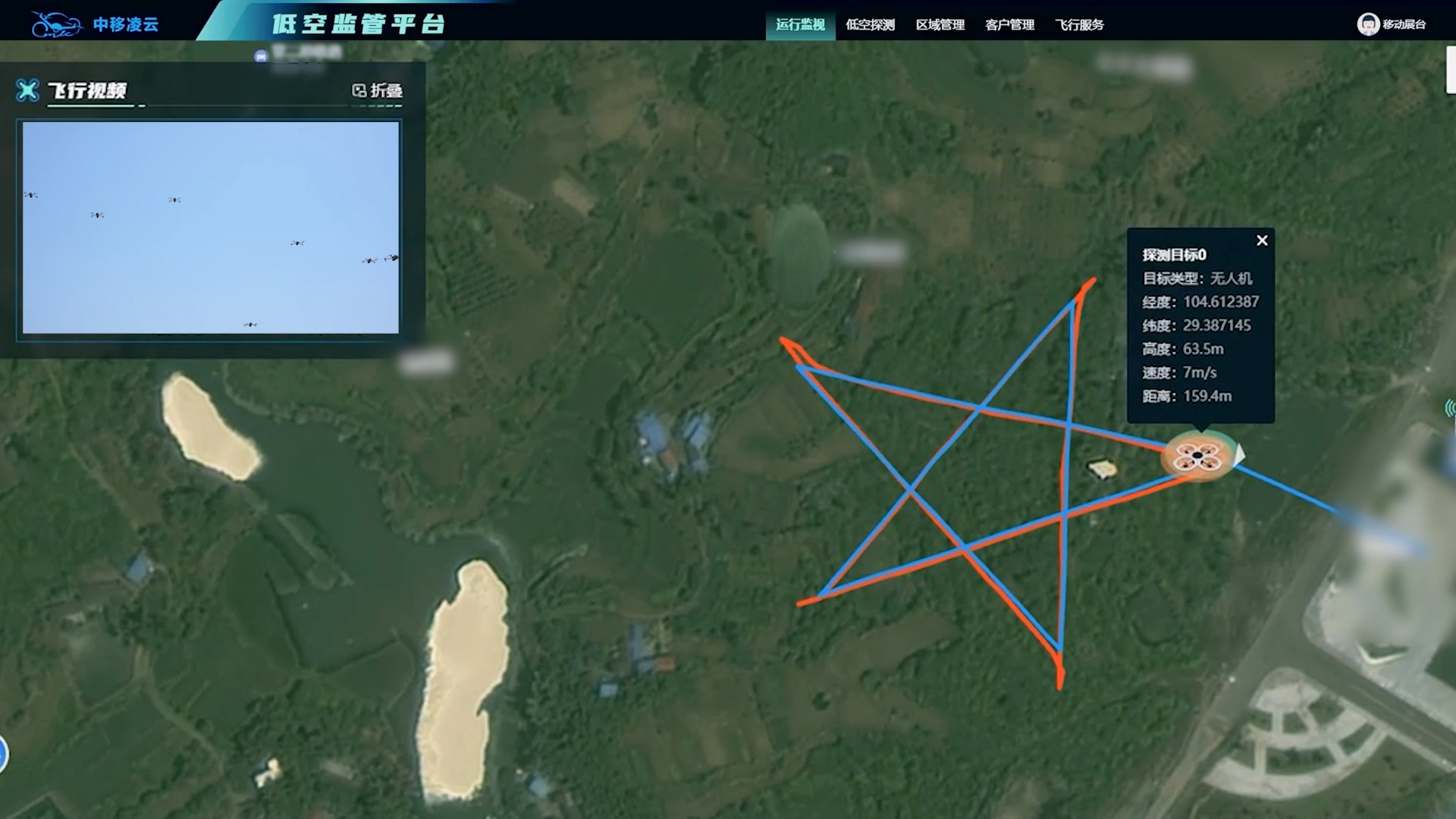Click the white arrow beside drone marker
Image resolution: width=1456 pixels, height=819 pixels.
1239,455
